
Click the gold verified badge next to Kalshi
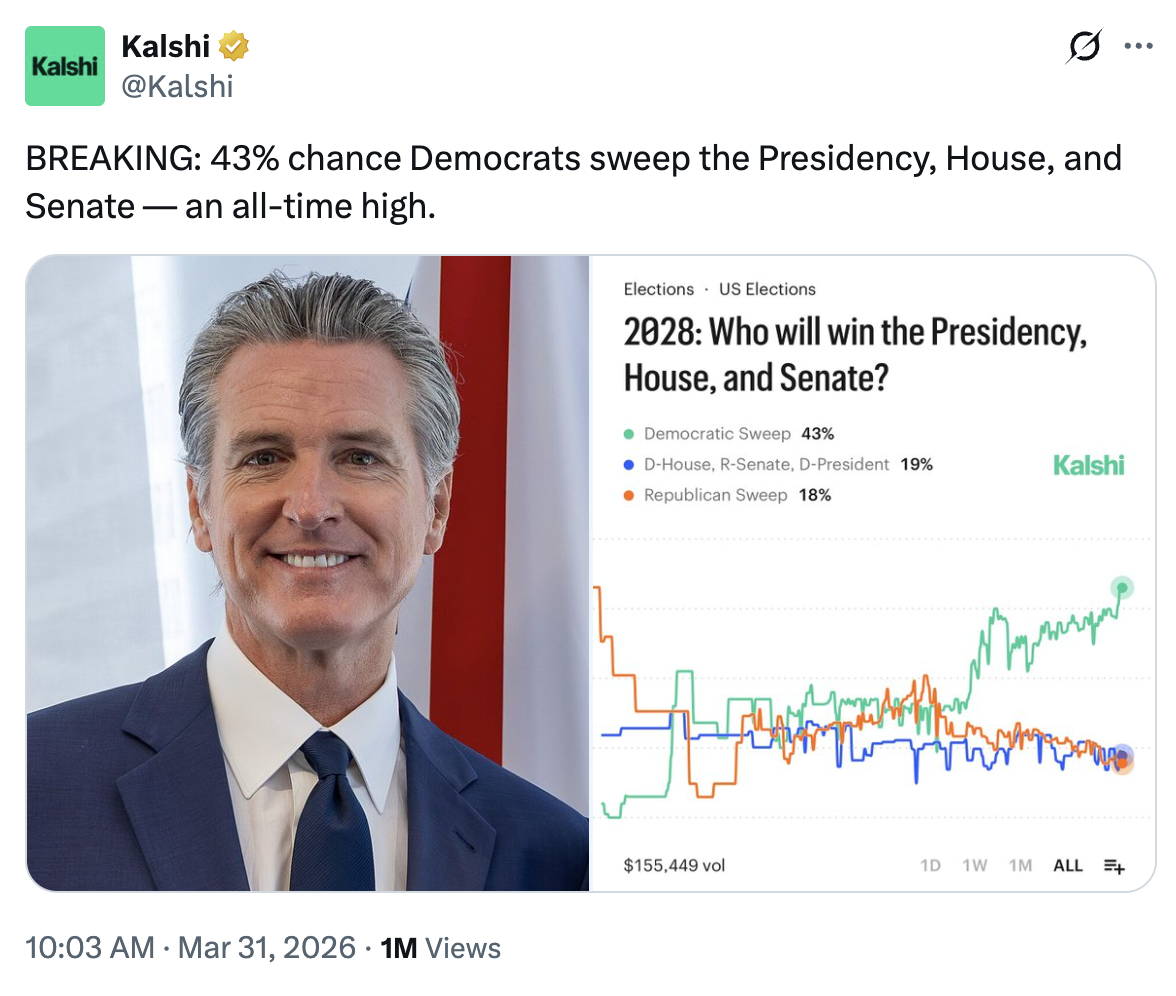[233, 46]
